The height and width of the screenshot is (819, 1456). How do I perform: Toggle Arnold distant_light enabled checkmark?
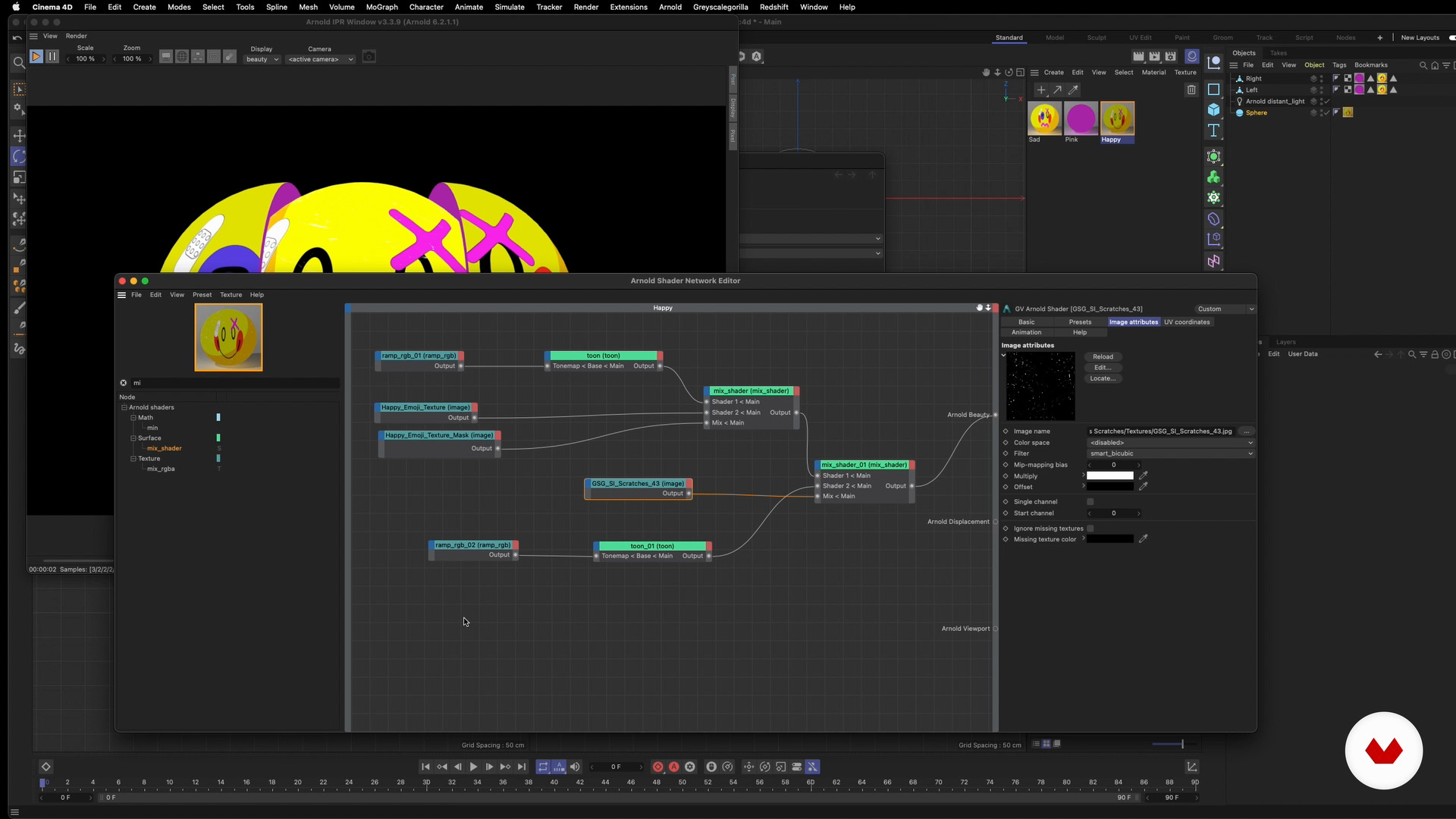1327,102
